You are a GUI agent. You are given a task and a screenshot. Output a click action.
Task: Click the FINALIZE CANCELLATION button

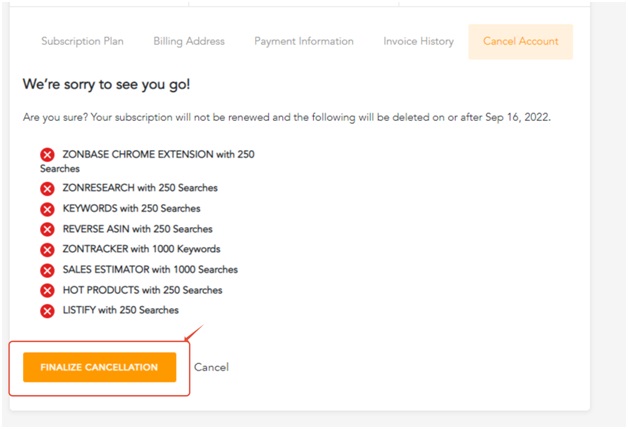(x=99, y=367)
